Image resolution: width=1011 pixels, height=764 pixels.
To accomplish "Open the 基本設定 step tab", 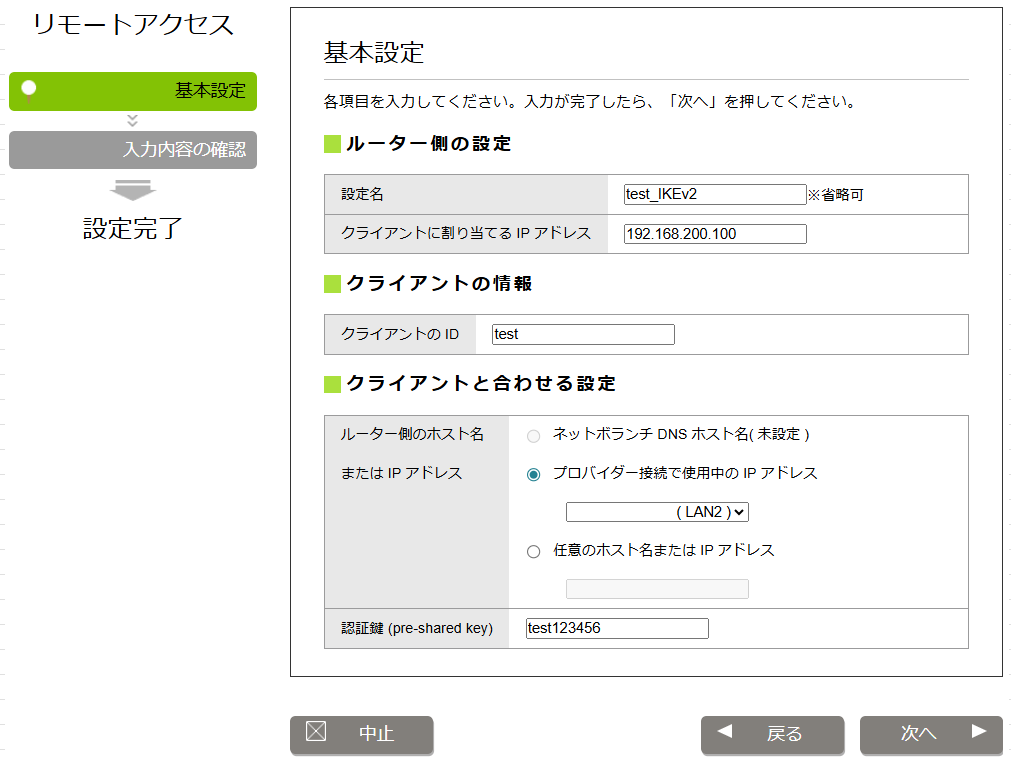I will pos(133,91).
